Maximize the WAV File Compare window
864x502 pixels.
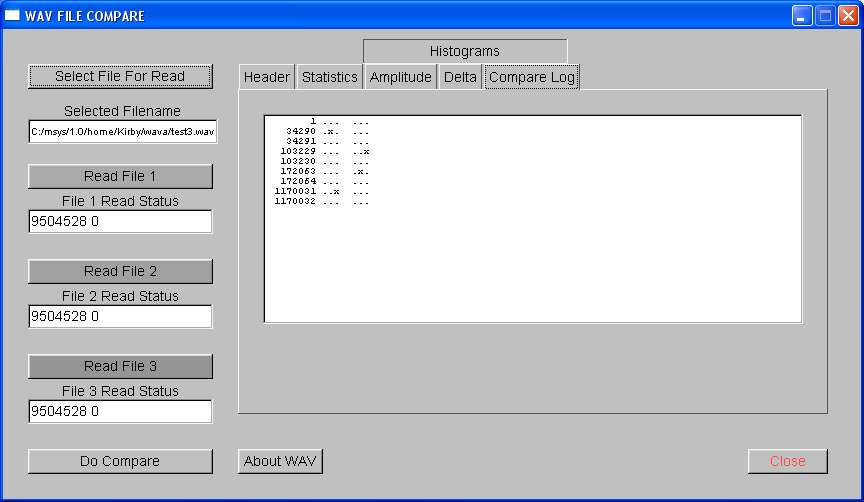(x=825, y=15)
